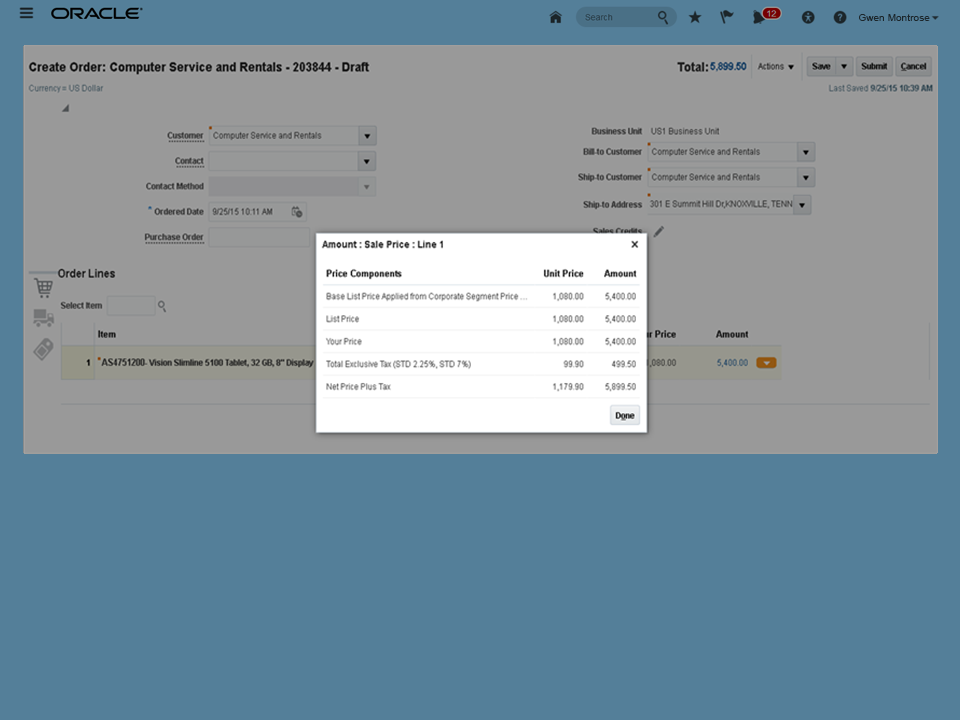This screenshot has width=960, height=720.
Task: Click the 5,899.50 total link
Action: click(728, 66)
